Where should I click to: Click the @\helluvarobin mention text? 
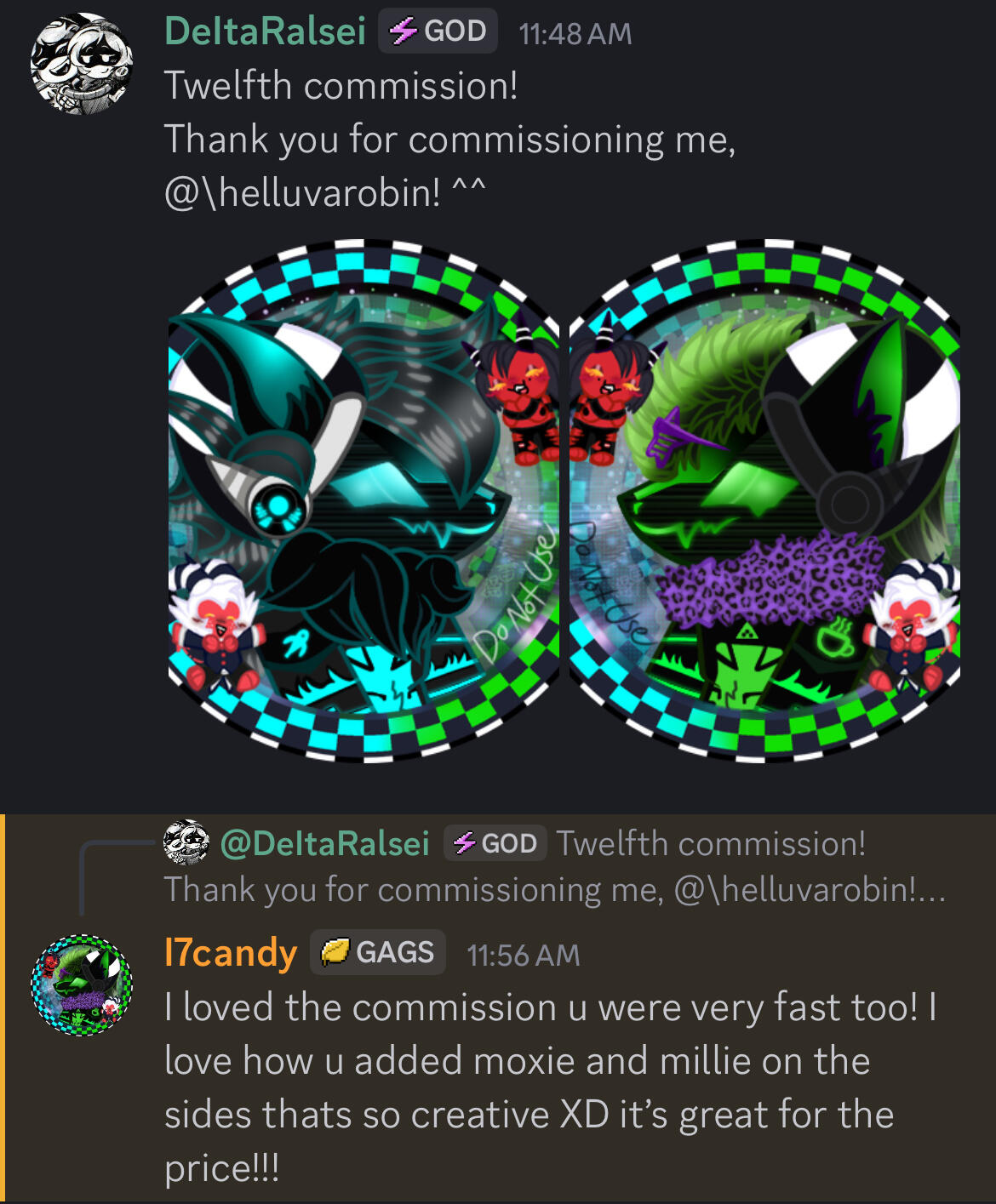pos(302,193)
